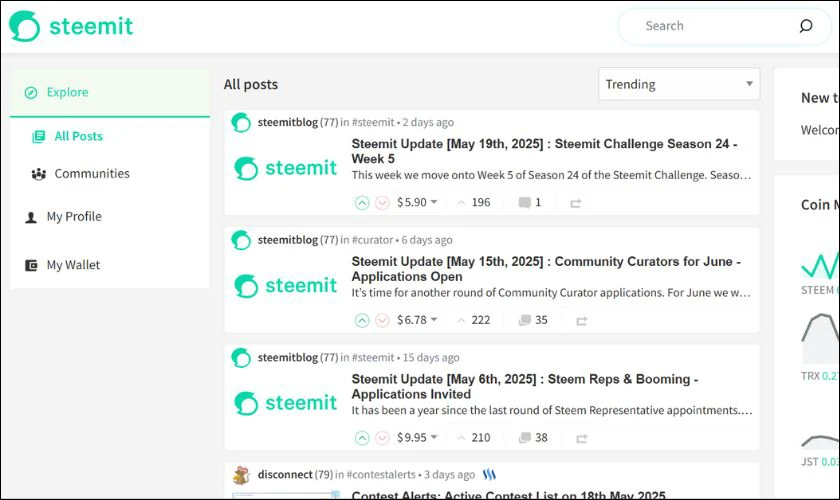Click the 'It's time for another round' summary
The image size is (840, 500).
pyautogui.click(x=551, y=293)
